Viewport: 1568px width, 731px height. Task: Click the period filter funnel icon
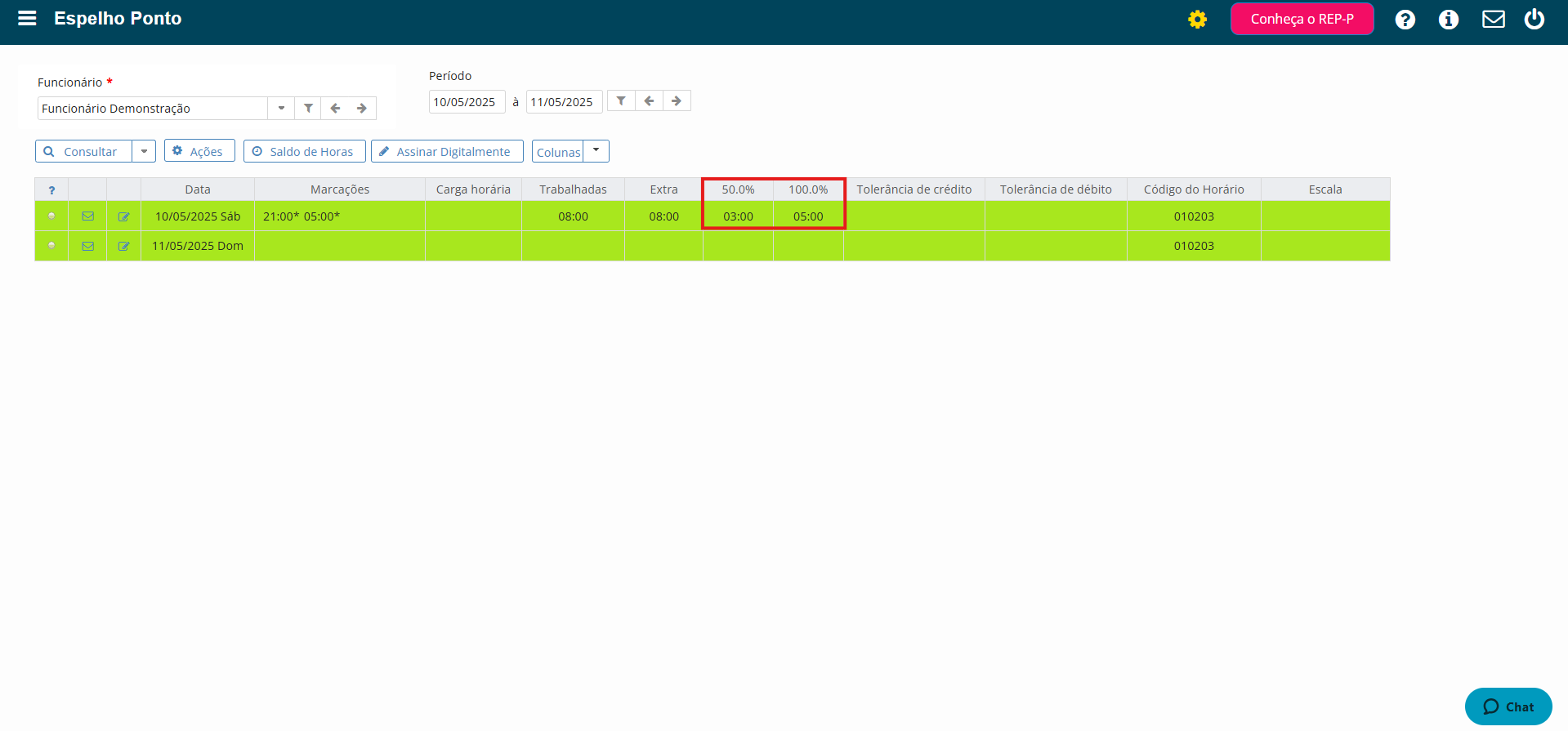pos(621,100)
